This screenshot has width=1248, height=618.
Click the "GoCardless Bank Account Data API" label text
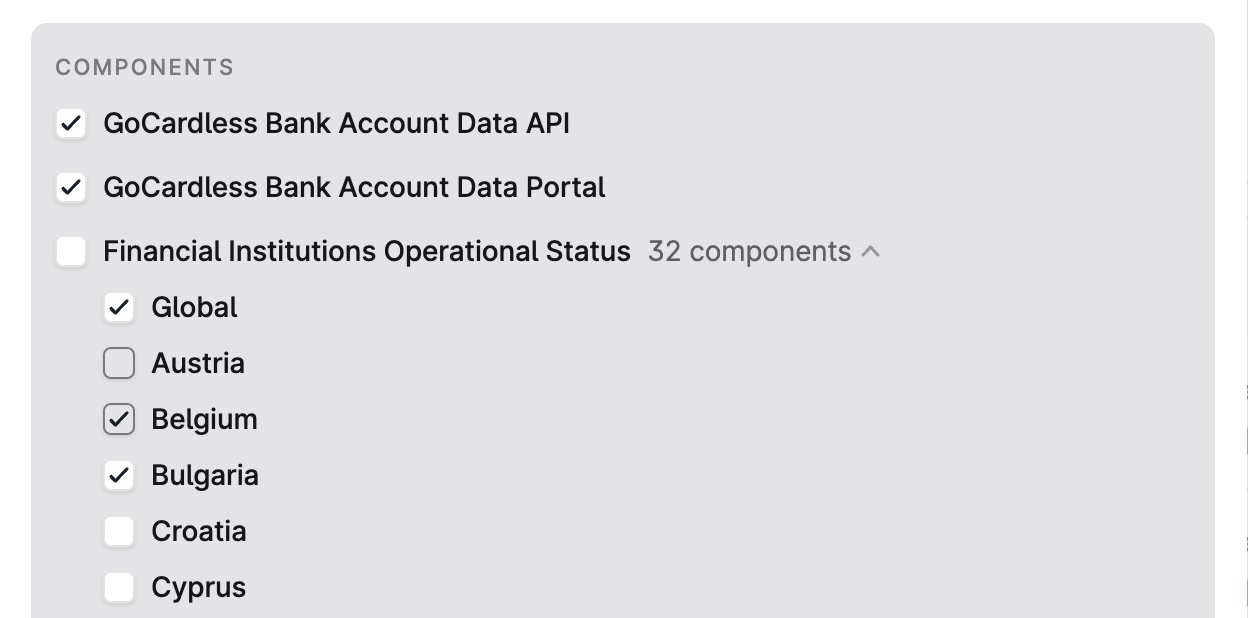coord(337,124)
